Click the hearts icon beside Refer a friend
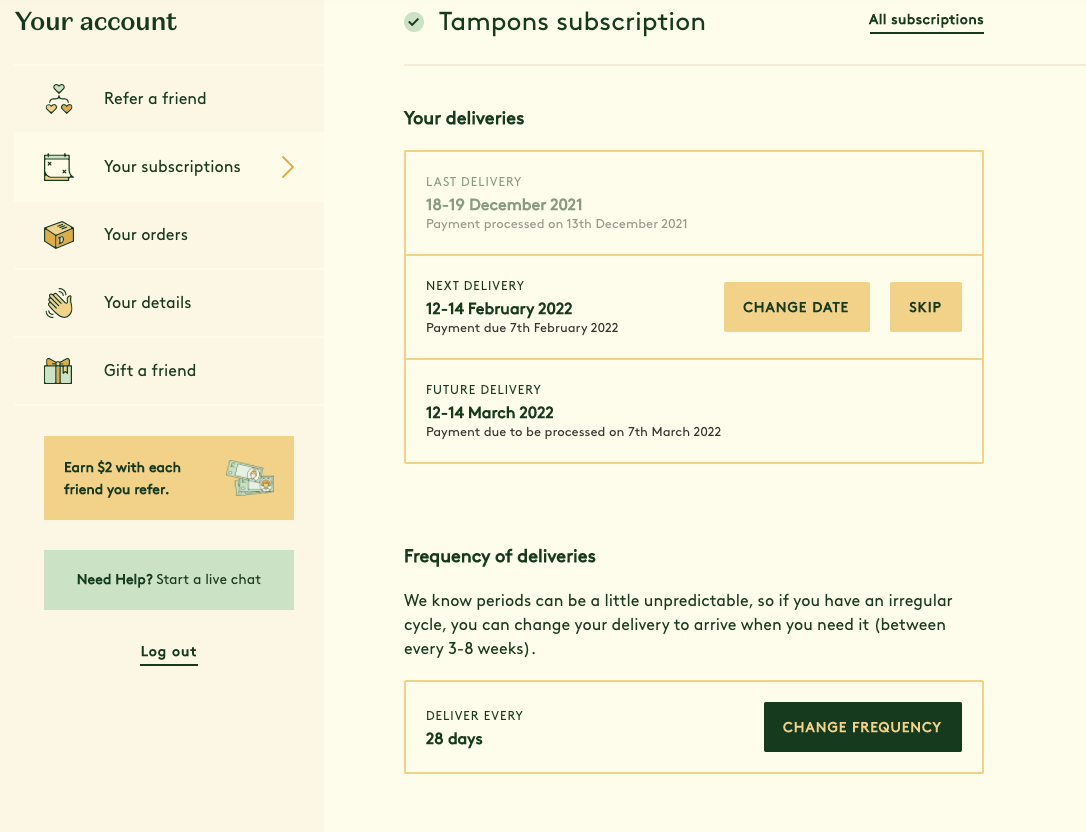The width and height of the screenshot is (1086, 832). (59, 99)
